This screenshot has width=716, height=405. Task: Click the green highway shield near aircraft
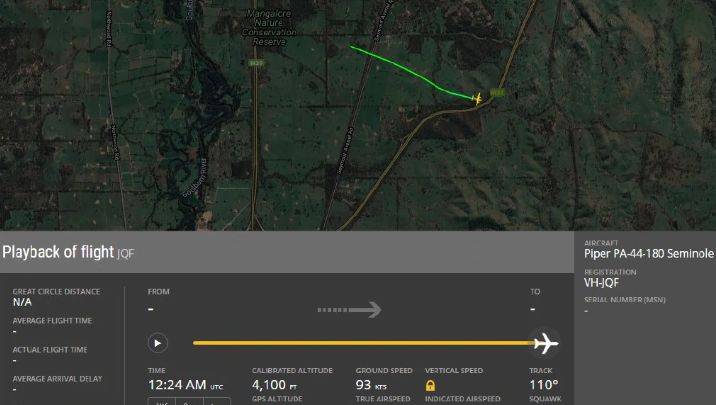[x=497, y=93]
